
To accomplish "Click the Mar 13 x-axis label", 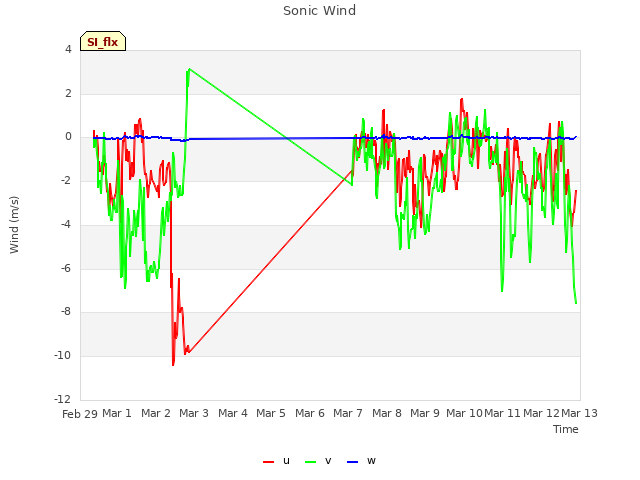I will click(x=579, y=413).
